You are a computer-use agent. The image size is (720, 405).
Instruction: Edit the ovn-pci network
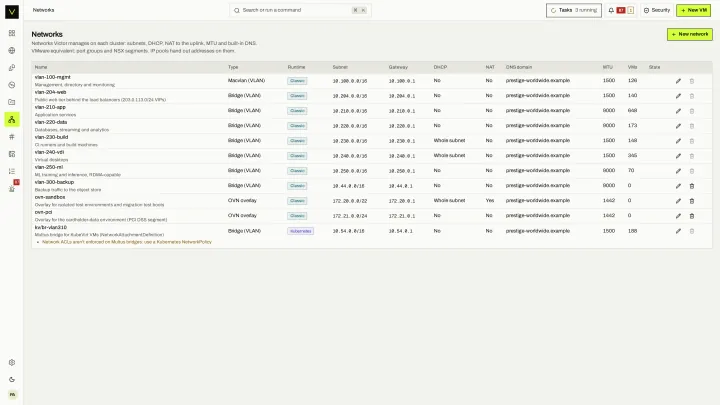[x=678, y=216]
